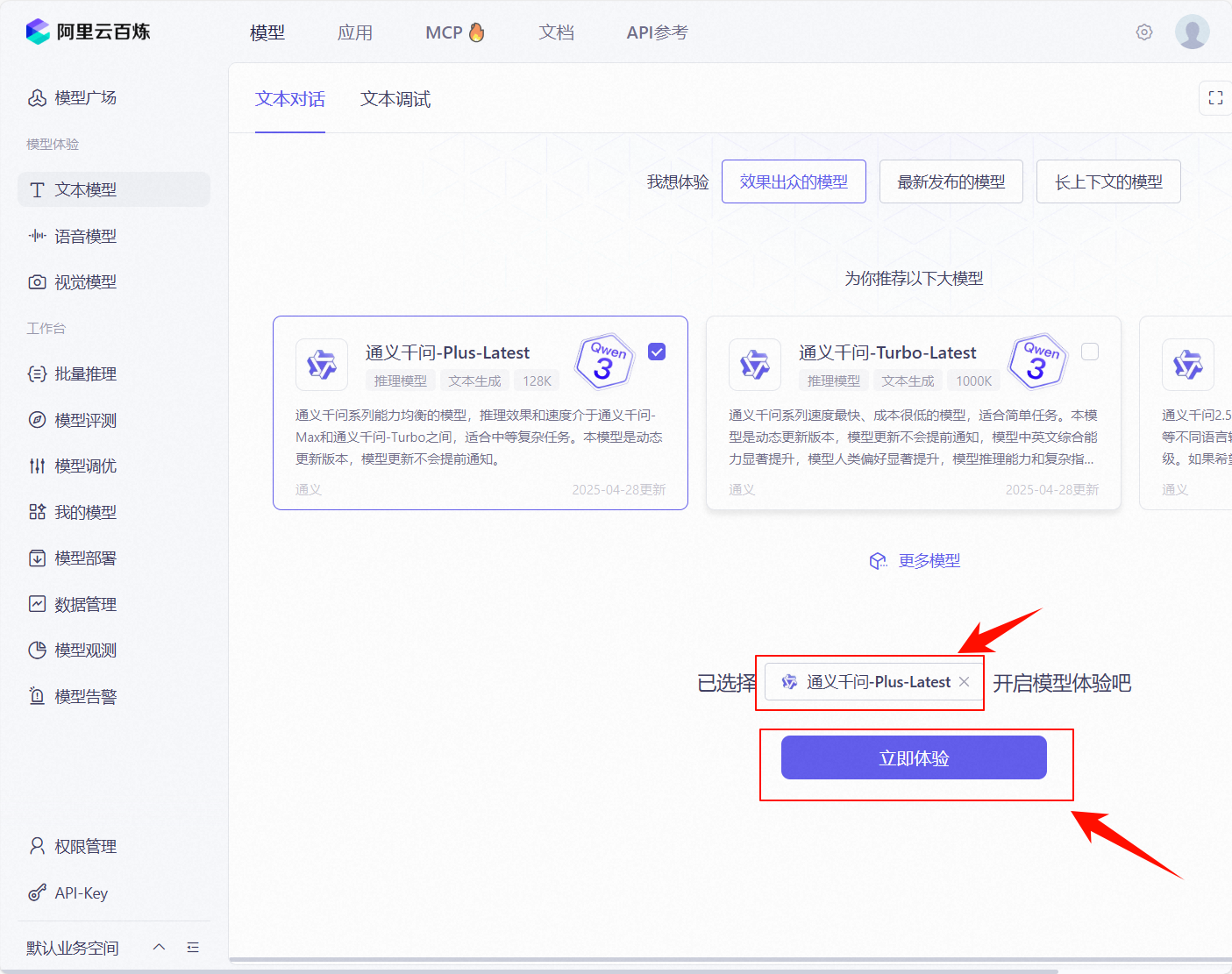Viewport: 1232px width, 974px height.
Task: Switch to the 文本对话 tab
Action: coord(290,99)
